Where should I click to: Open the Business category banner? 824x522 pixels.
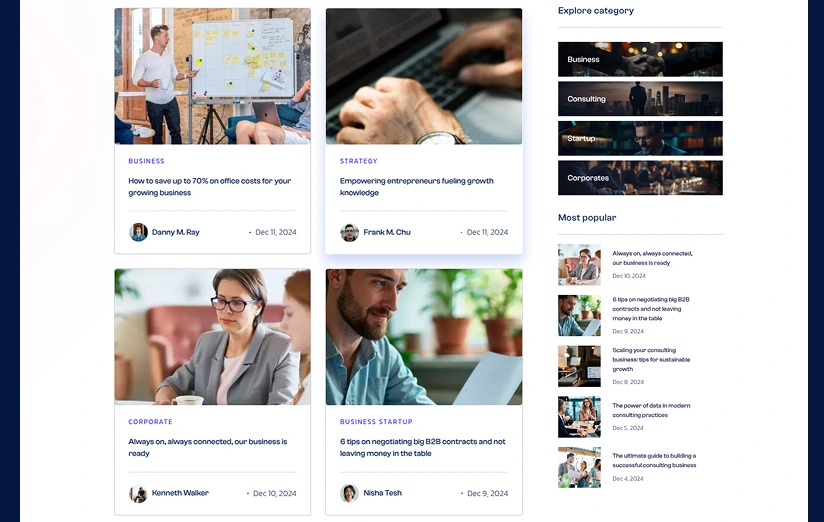point(640,59)
